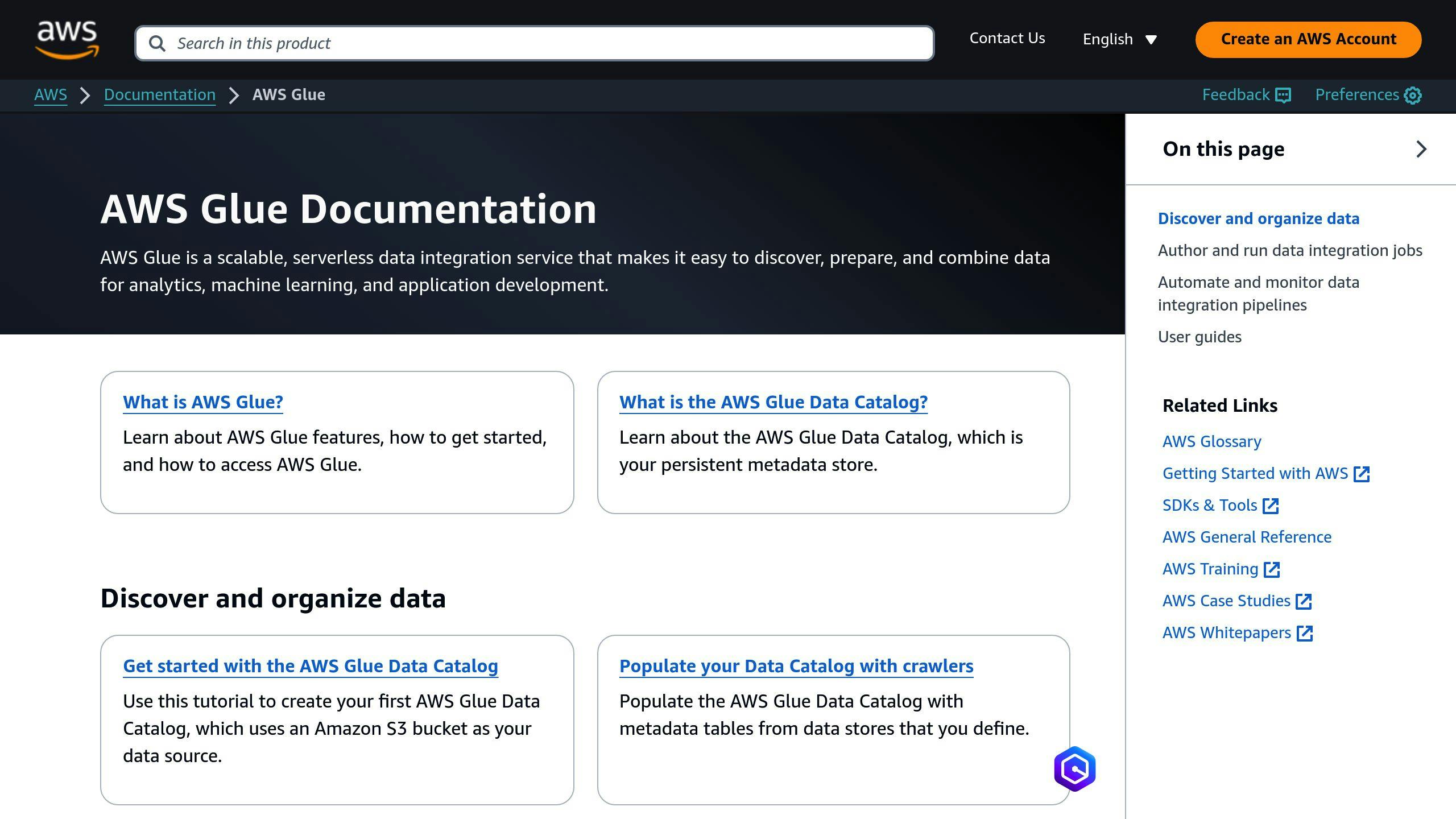This screenshot has width=1456, height=819.
Task: Open Get started with the AWS Glue Data Catalog
Action: [x=311, y=667]
